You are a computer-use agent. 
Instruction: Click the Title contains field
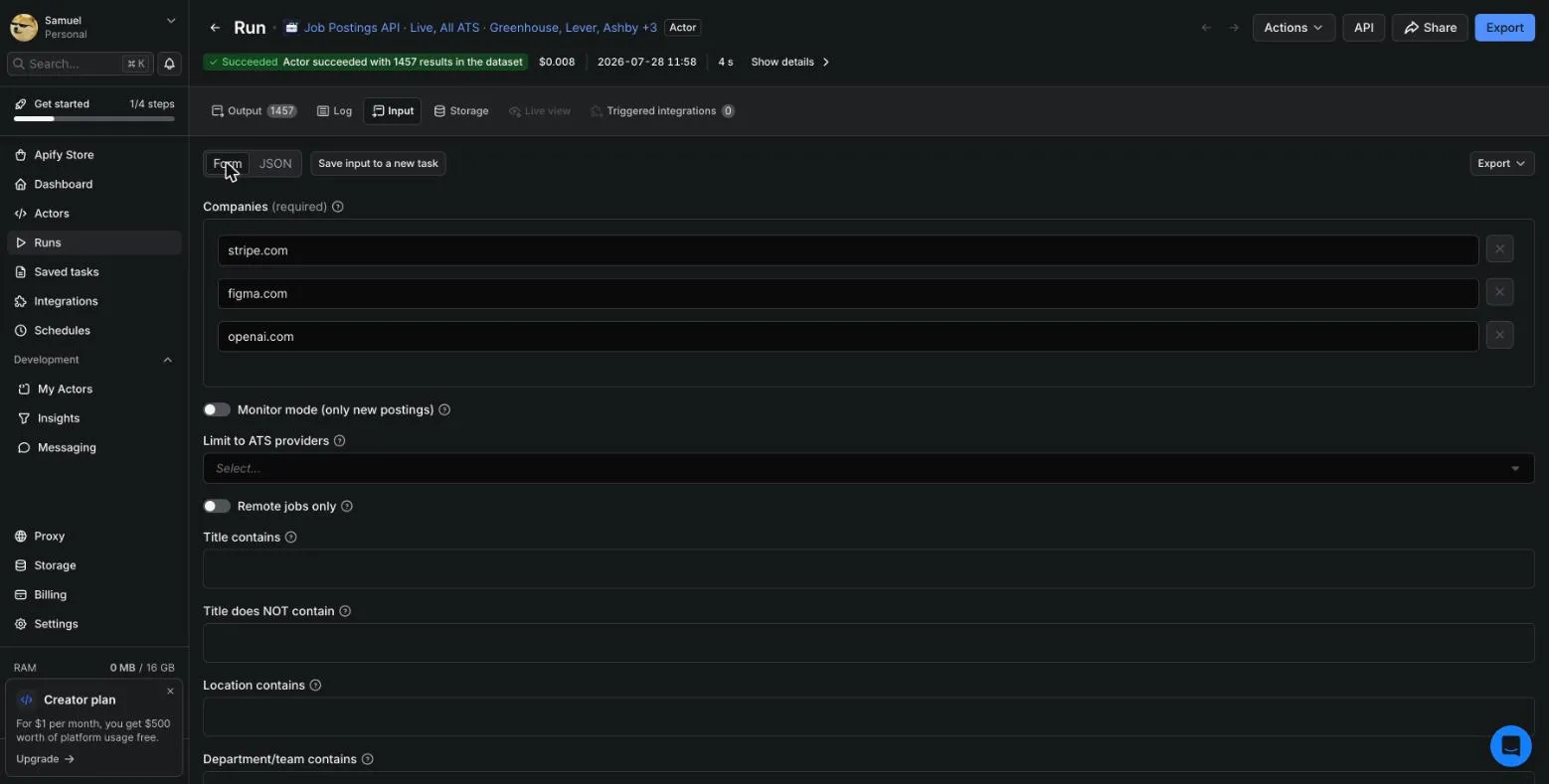click(x=868, y=569)
